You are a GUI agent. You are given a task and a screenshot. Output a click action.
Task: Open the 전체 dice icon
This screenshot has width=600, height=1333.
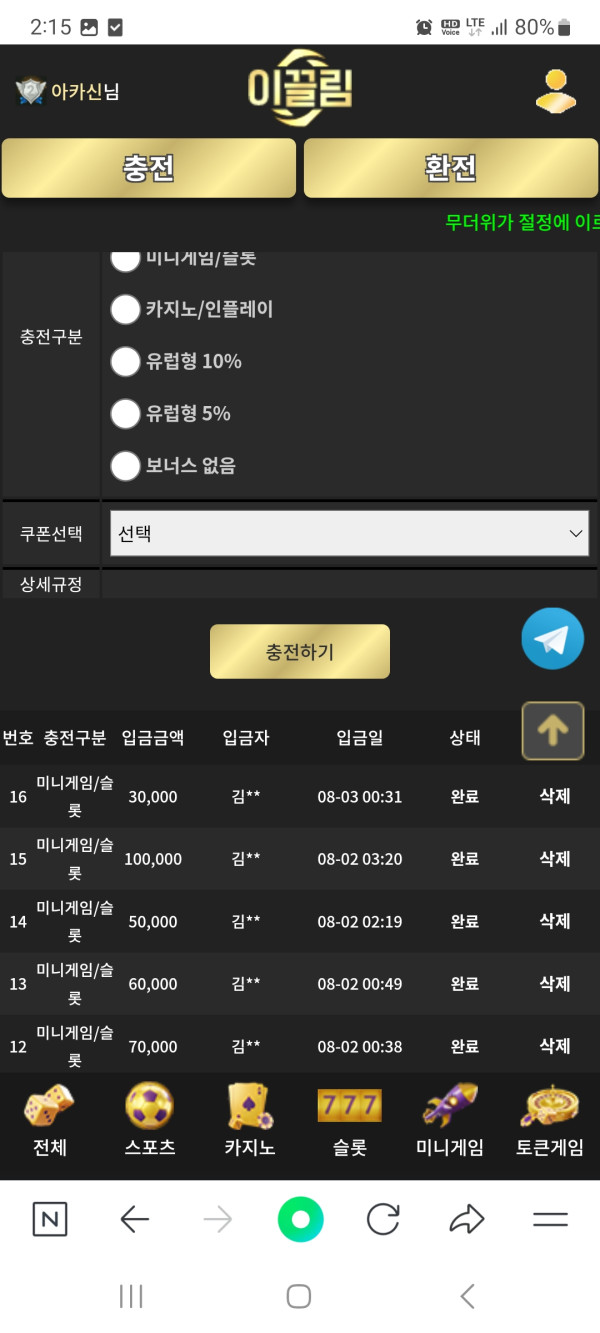(x=49, y=1106)
